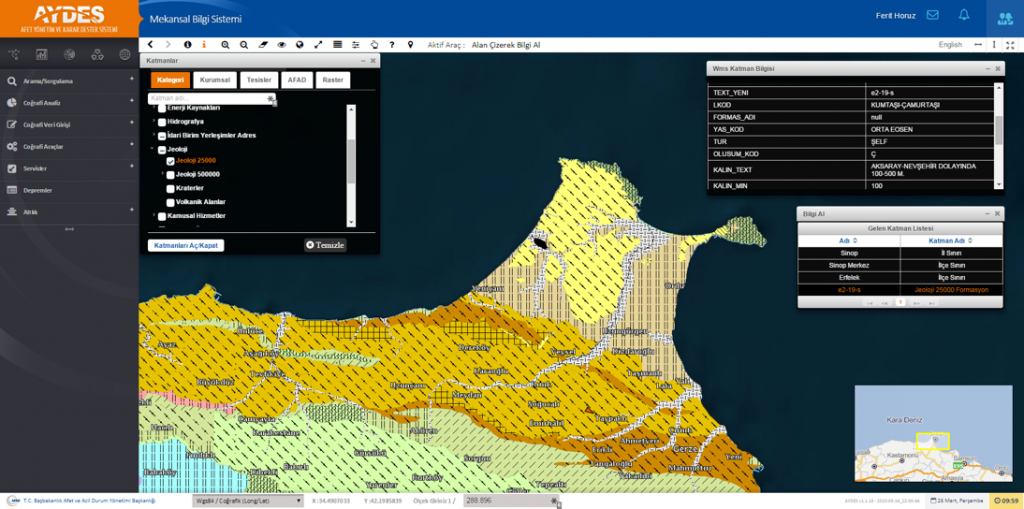Open the globe full-extent tool
Viewport: 1024px width, 509px height.
(299, 45)
